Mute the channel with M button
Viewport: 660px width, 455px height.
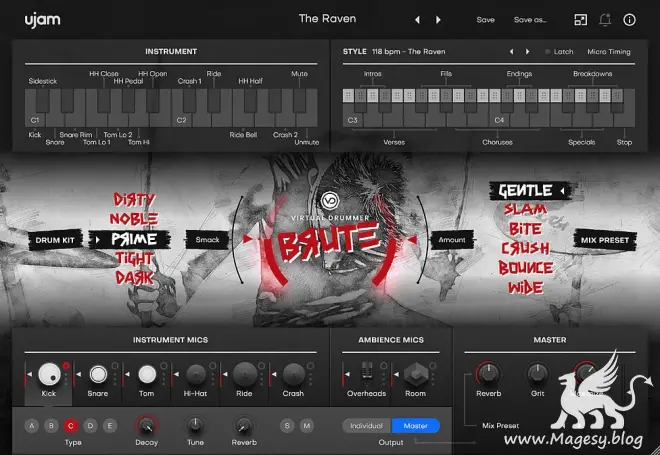coord(306,426)
